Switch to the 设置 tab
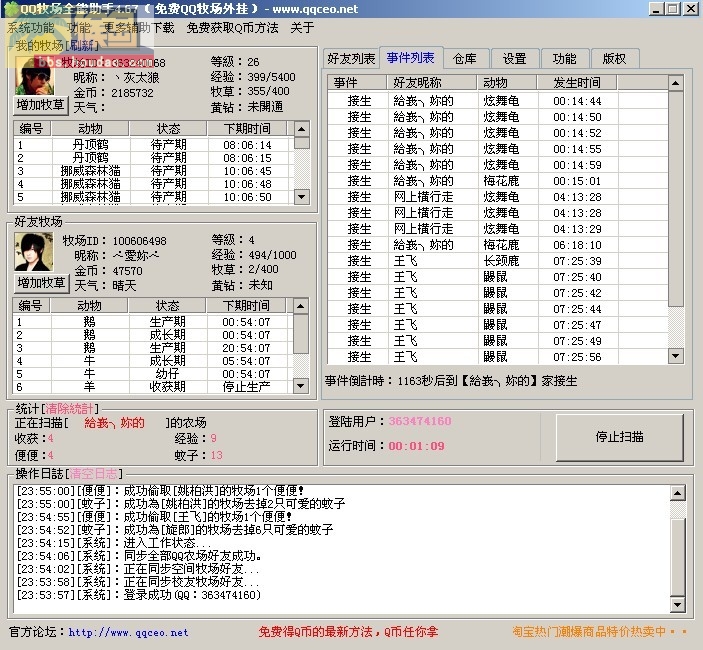The image size is (703, 650). [x=514, y=58]
